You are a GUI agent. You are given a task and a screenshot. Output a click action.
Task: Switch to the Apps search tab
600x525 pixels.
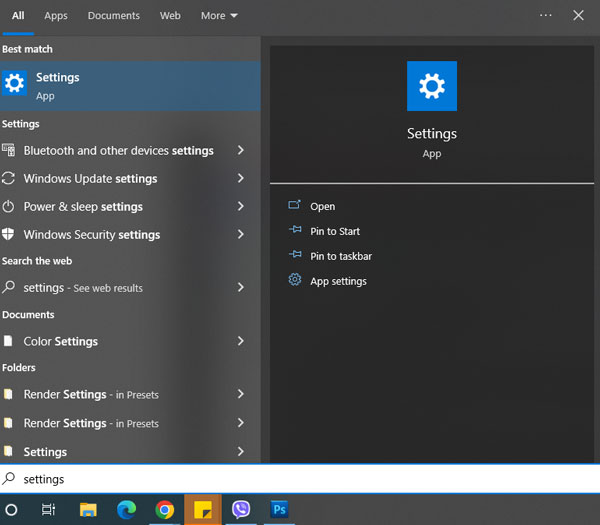coord(55,16)
